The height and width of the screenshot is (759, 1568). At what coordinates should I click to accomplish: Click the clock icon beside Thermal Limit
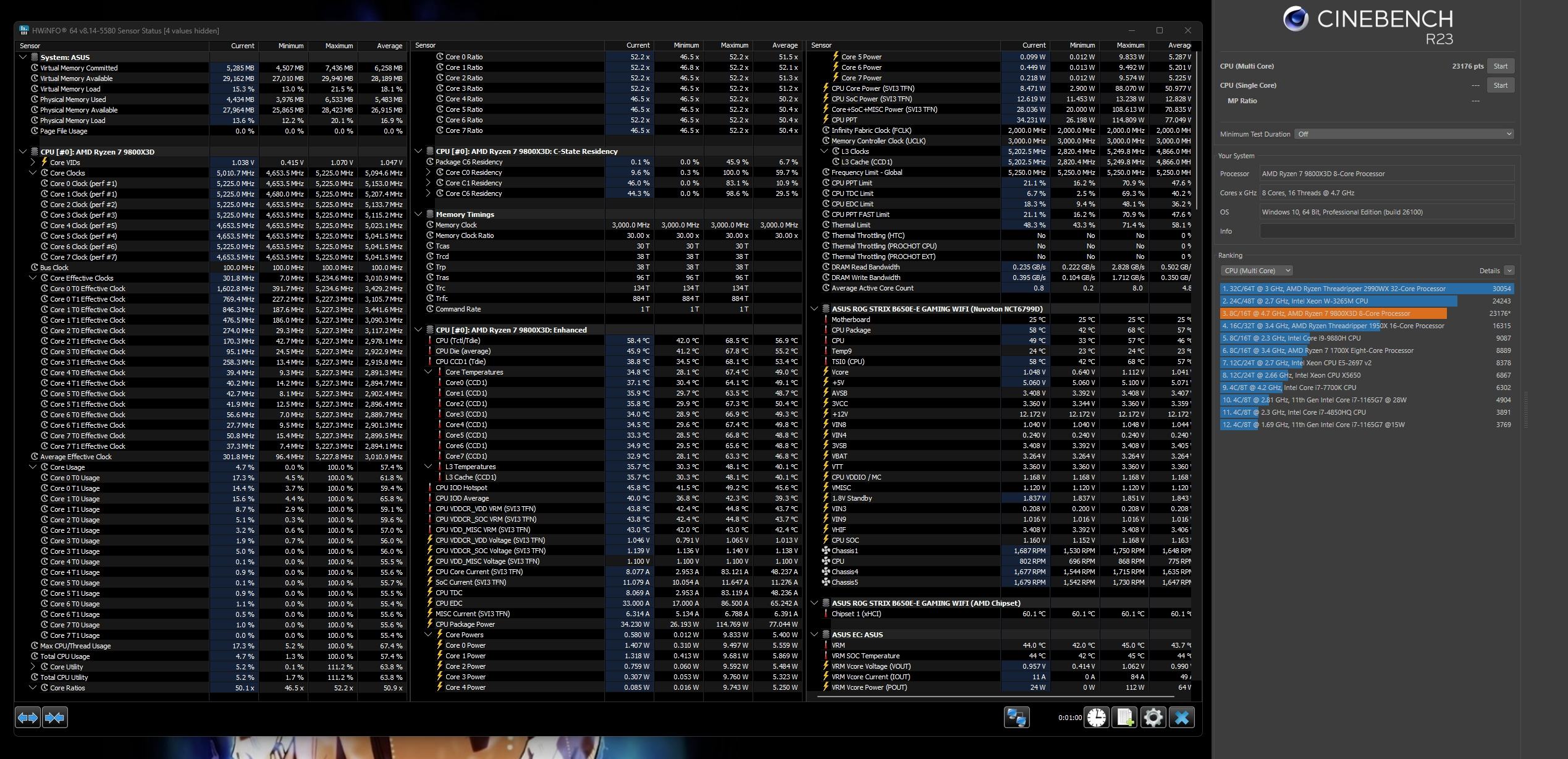coord(826,225)
